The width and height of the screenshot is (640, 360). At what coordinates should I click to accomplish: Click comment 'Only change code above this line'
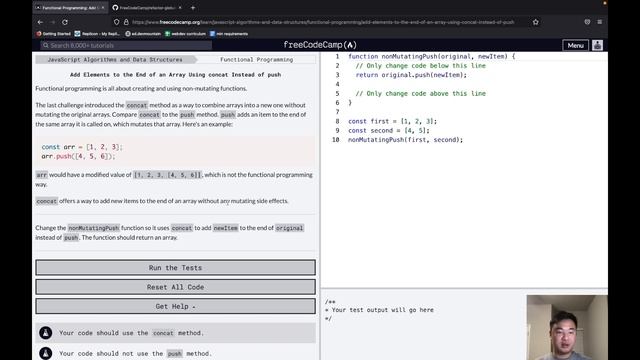[420, 93]
